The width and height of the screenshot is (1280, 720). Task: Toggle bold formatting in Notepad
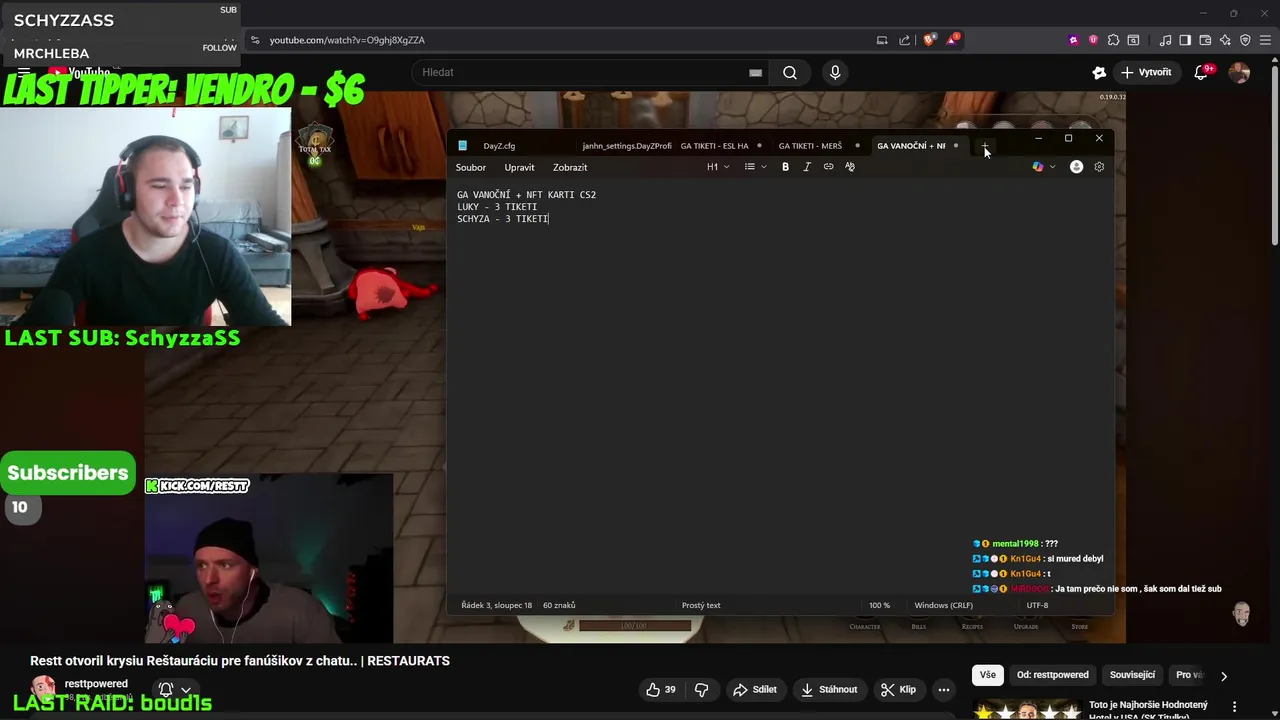pos(785,167)
